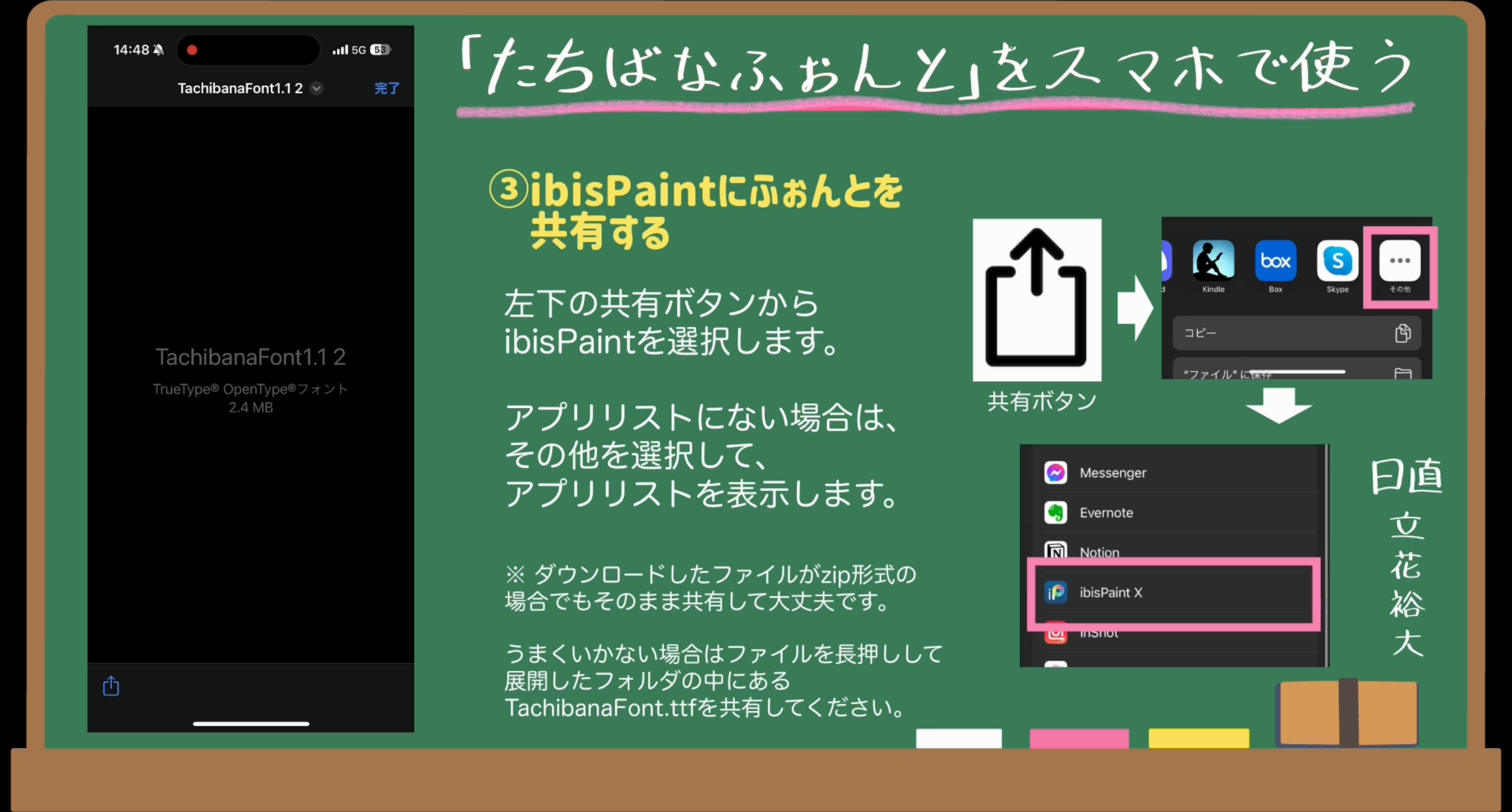Select the ibisPaint X app icon
This screenshot has width=1512, height=812.
pos(1055,592)
